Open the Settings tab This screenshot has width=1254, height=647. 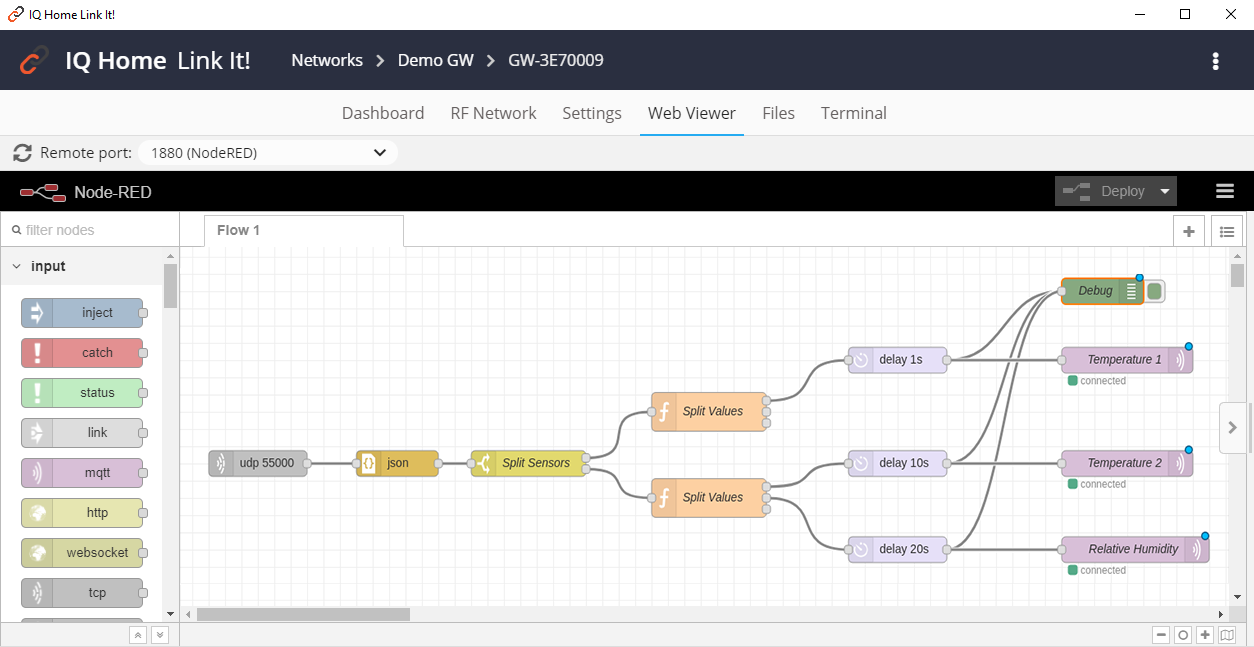tap(592, 113)
